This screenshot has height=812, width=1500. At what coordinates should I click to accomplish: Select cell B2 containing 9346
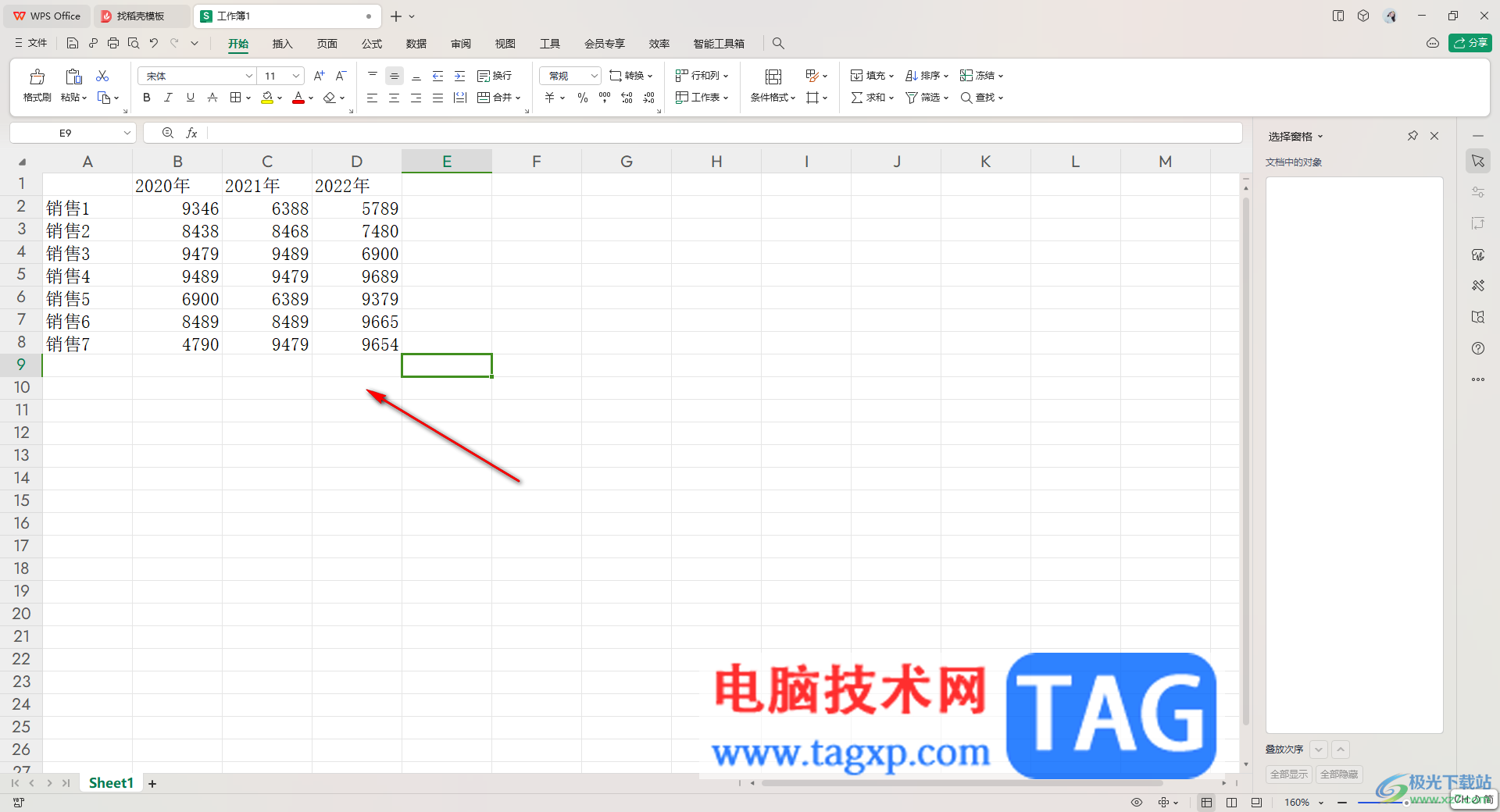tap(177, 208)
